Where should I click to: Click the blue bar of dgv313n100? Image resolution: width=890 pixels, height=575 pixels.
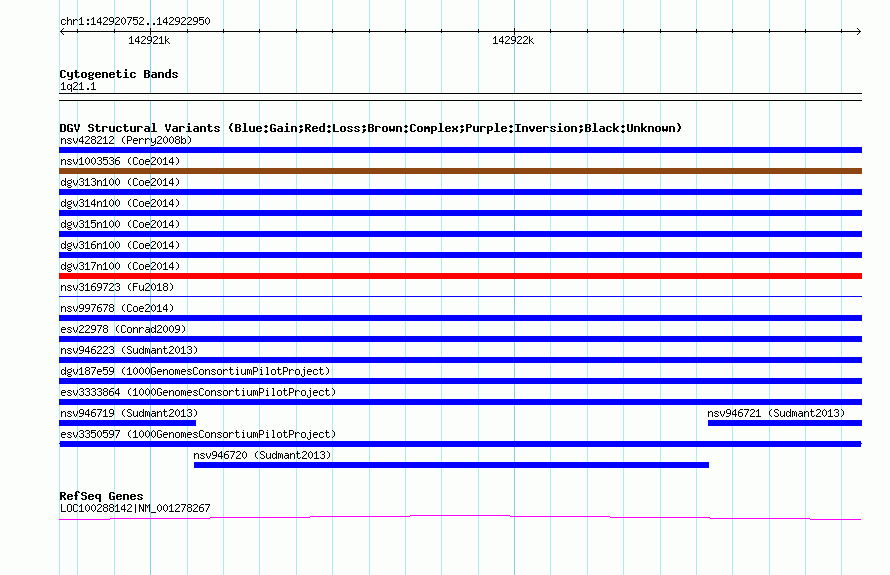[460, 192]
